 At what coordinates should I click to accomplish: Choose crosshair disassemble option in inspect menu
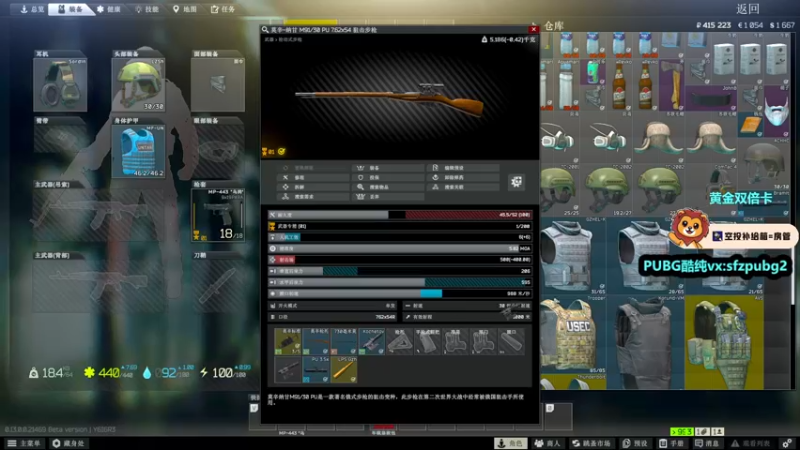[312, 187]
